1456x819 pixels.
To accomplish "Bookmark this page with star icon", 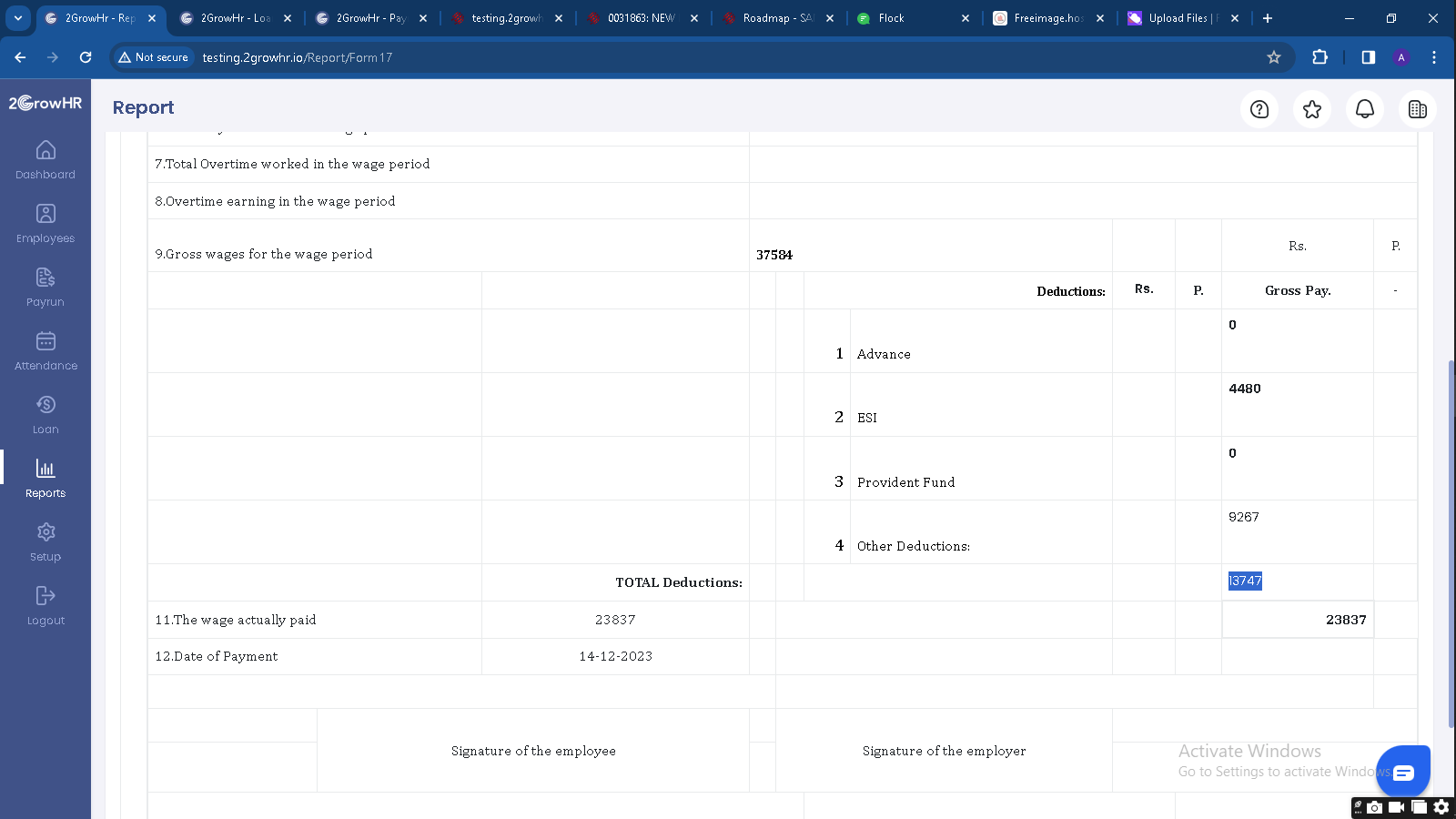I will 1274,57.
